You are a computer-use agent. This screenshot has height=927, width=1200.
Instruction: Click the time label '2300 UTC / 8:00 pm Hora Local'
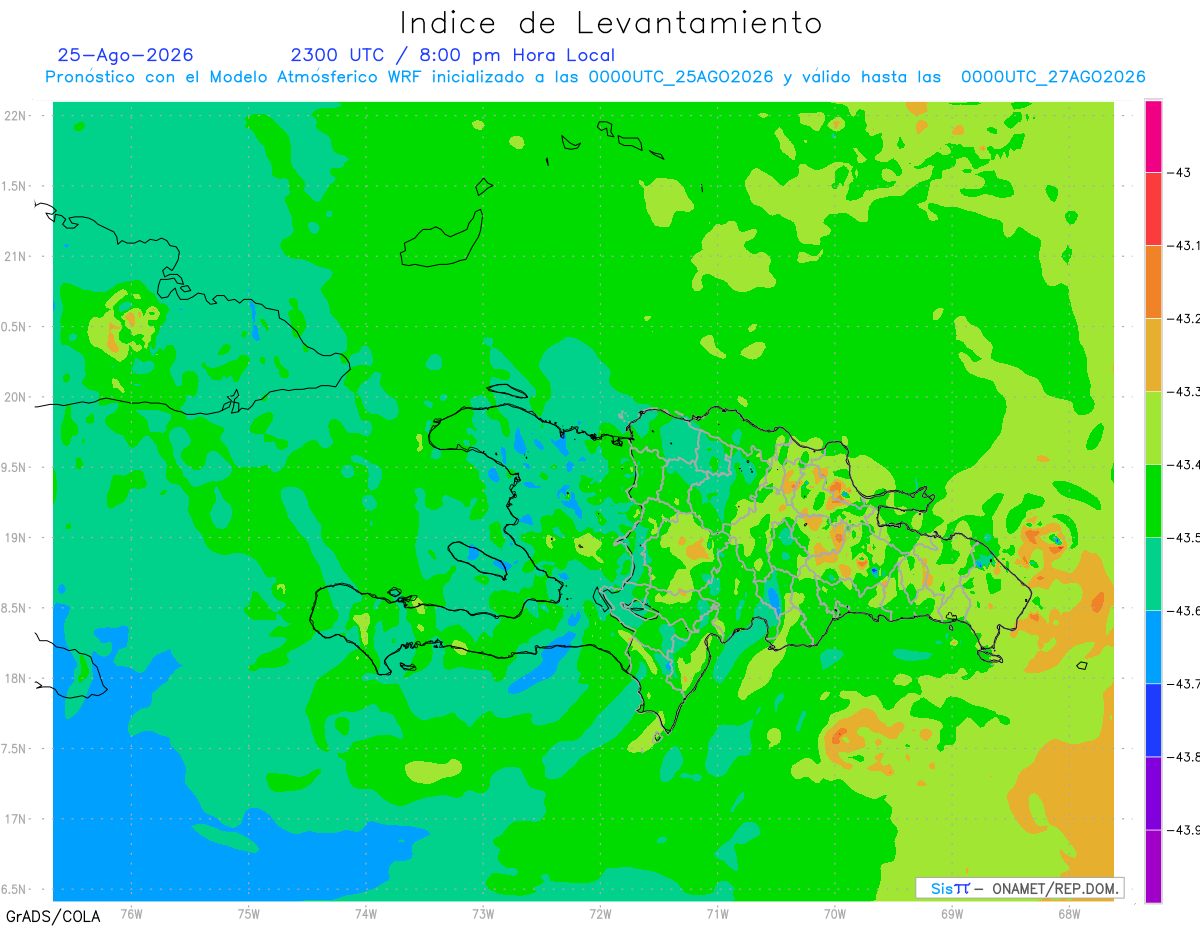pyautogui.click(x=452, y=55)
